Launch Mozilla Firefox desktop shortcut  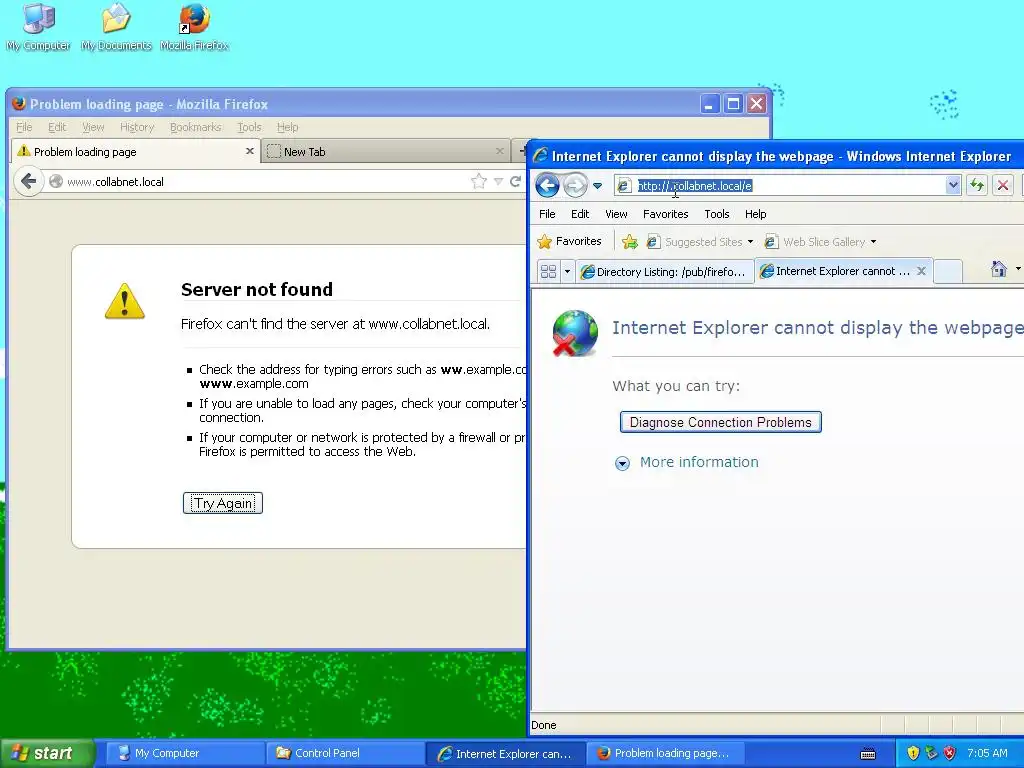pos(195,27)
